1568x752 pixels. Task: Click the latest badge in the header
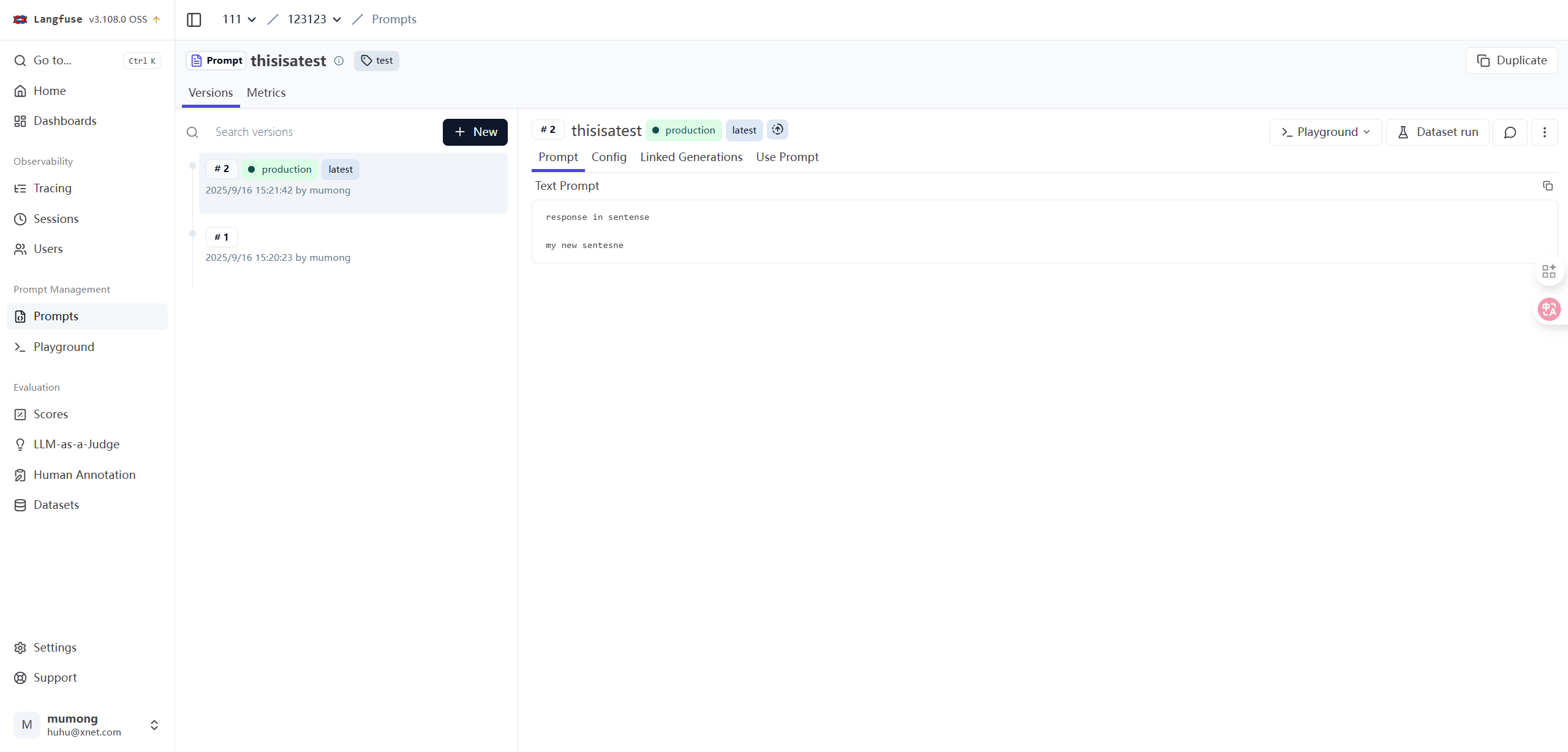pyautogui.click(x=744, y=130)
